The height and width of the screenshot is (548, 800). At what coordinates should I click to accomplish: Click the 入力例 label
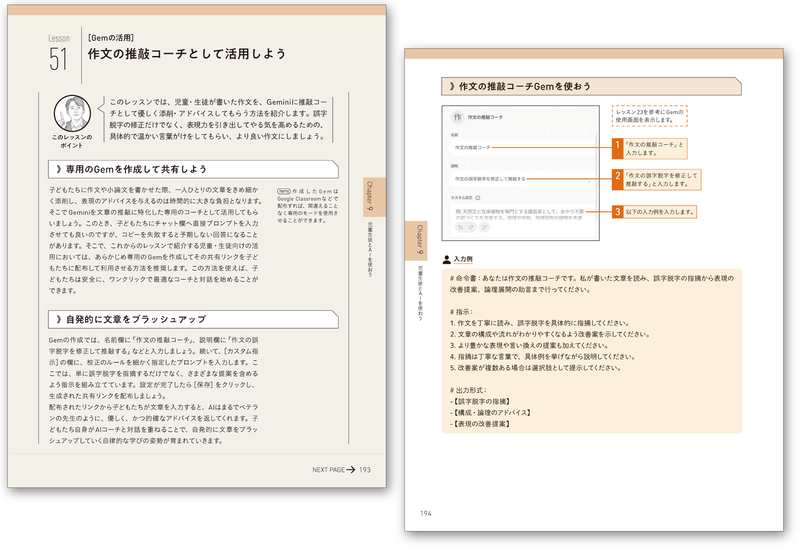pyautogui.click(x=463, y=259)
